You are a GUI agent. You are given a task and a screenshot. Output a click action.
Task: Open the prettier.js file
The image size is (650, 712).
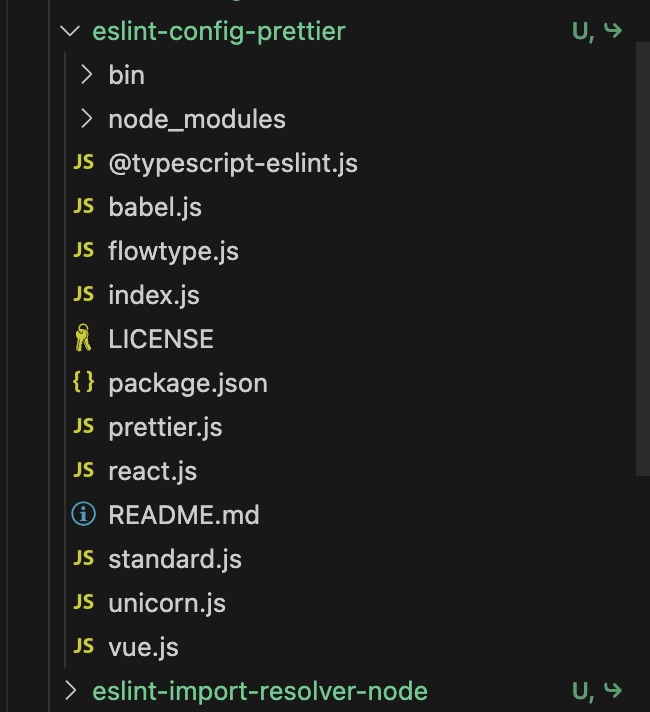165,427
